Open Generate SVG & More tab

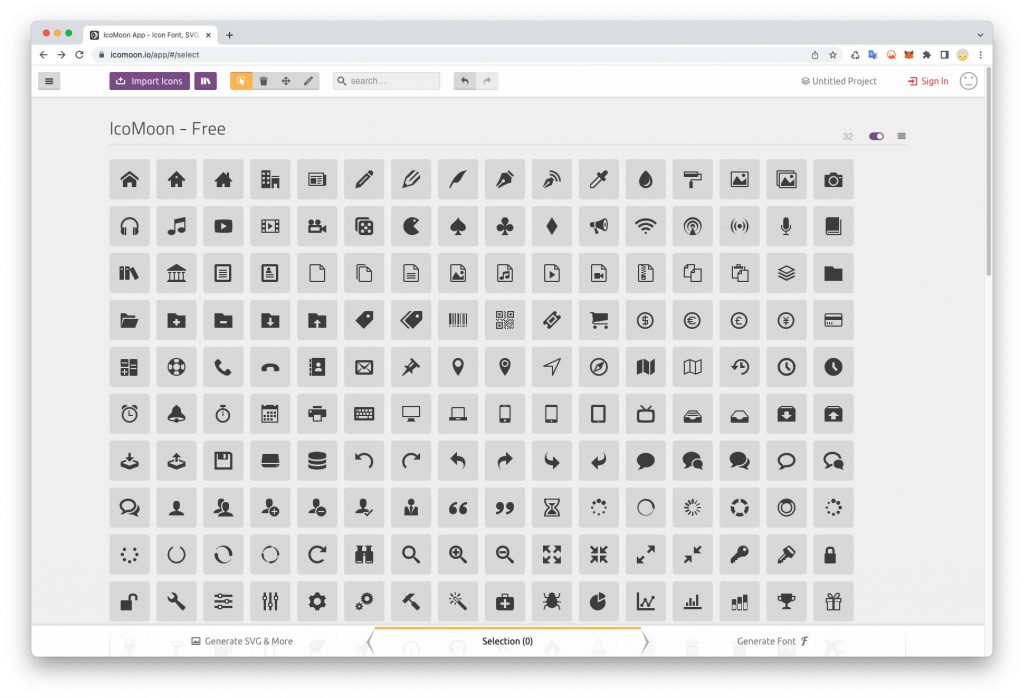click(242, 641)
